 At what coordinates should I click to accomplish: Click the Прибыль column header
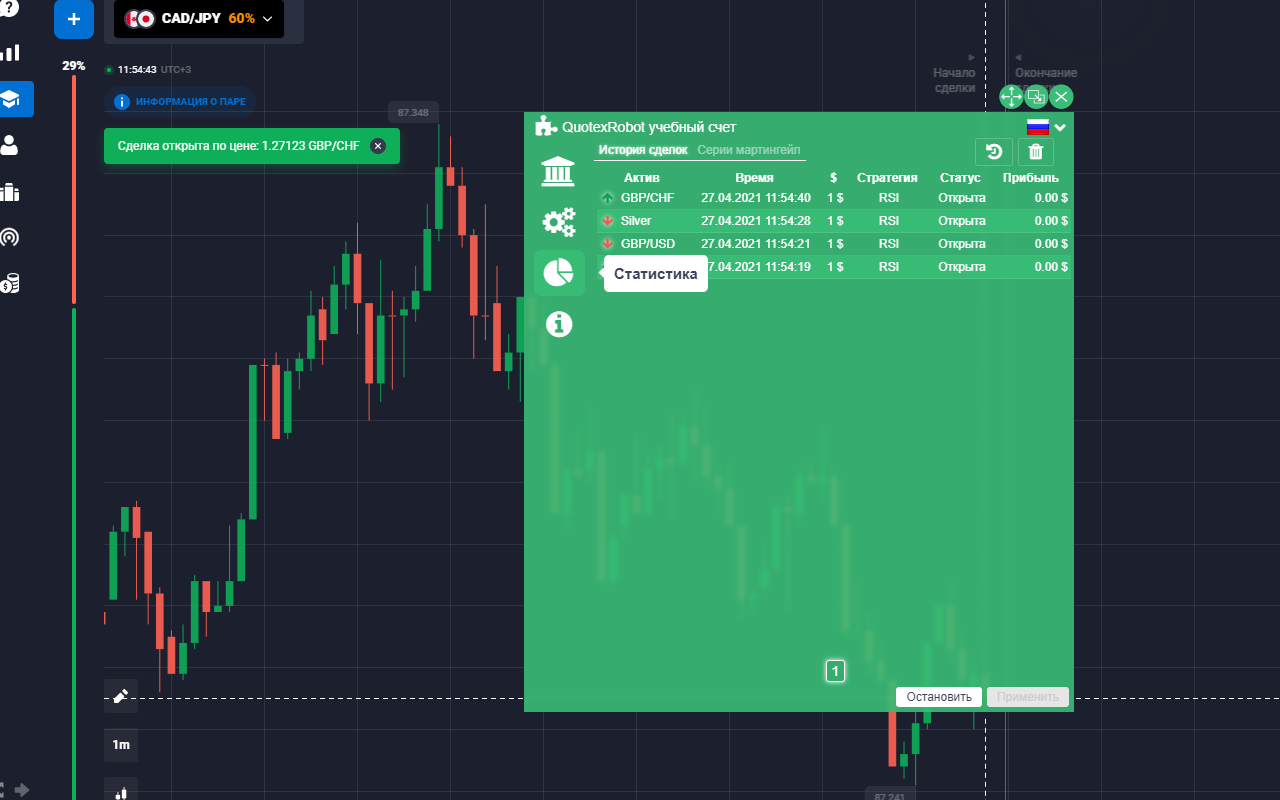click(x=1030, y=178)
